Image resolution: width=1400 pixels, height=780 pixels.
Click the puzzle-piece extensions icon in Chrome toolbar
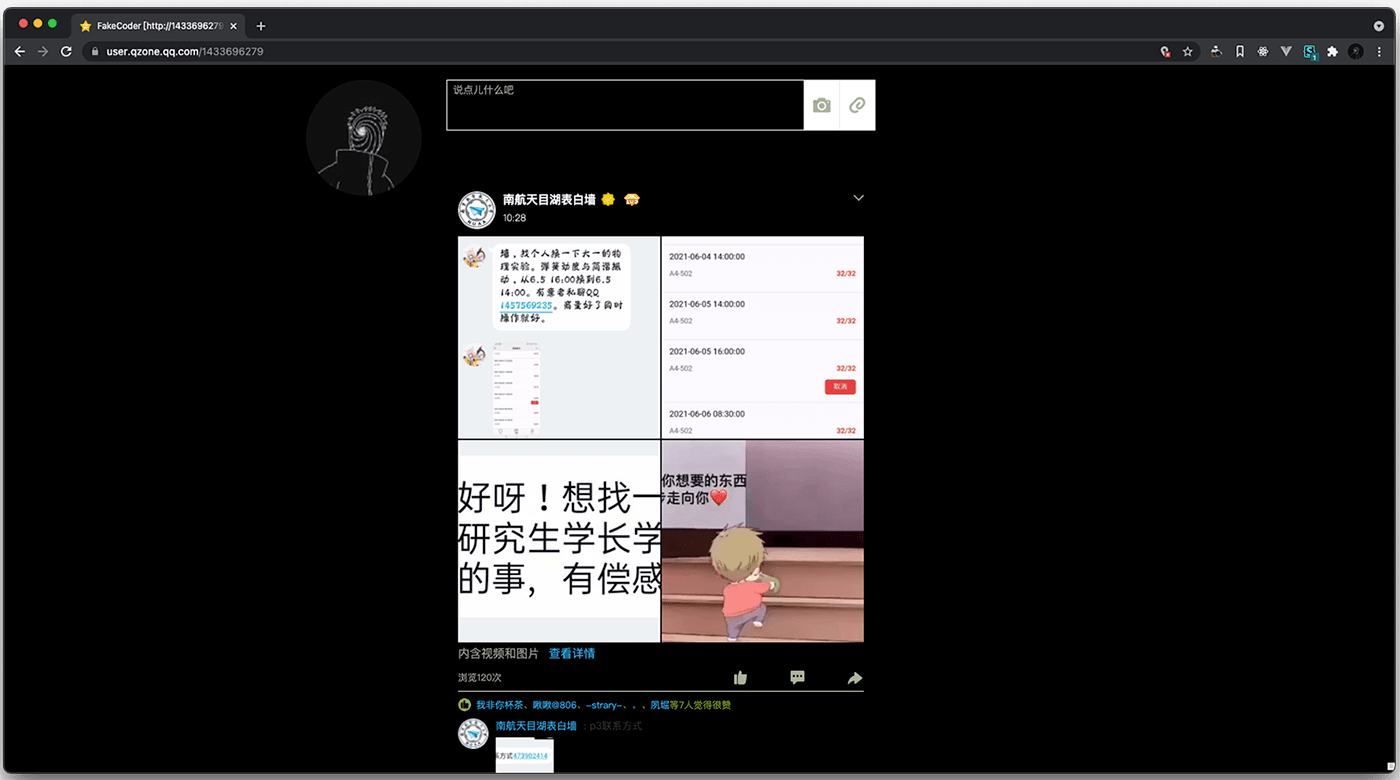1333,51
